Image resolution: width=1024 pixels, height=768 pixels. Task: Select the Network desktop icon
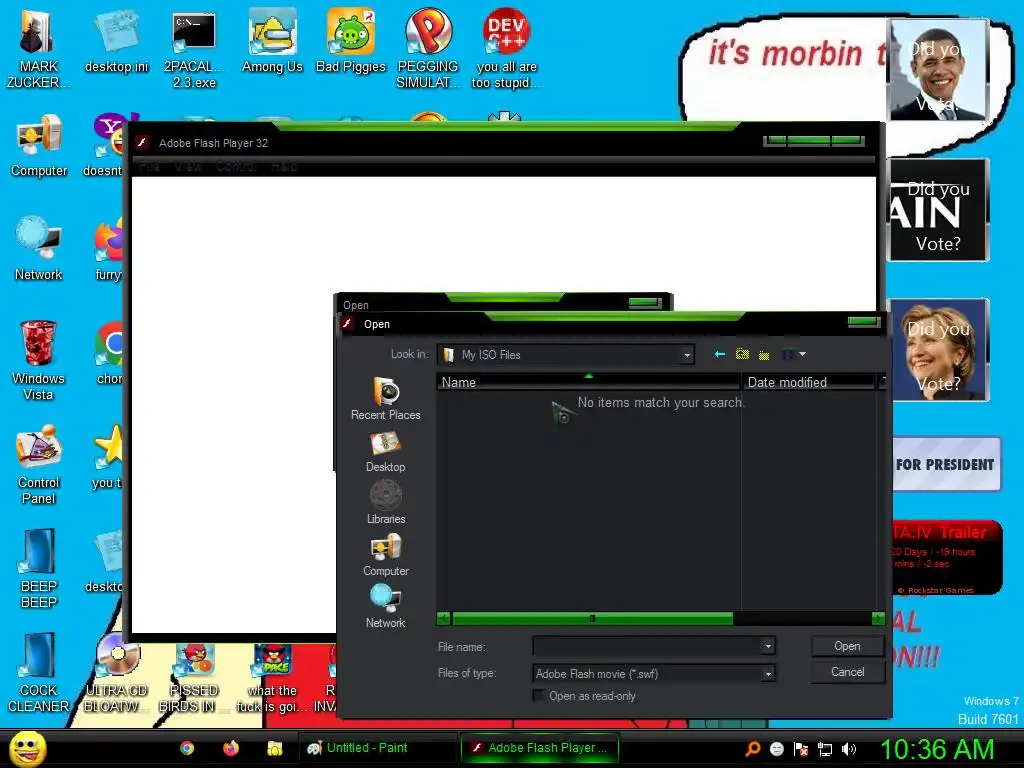39,248
